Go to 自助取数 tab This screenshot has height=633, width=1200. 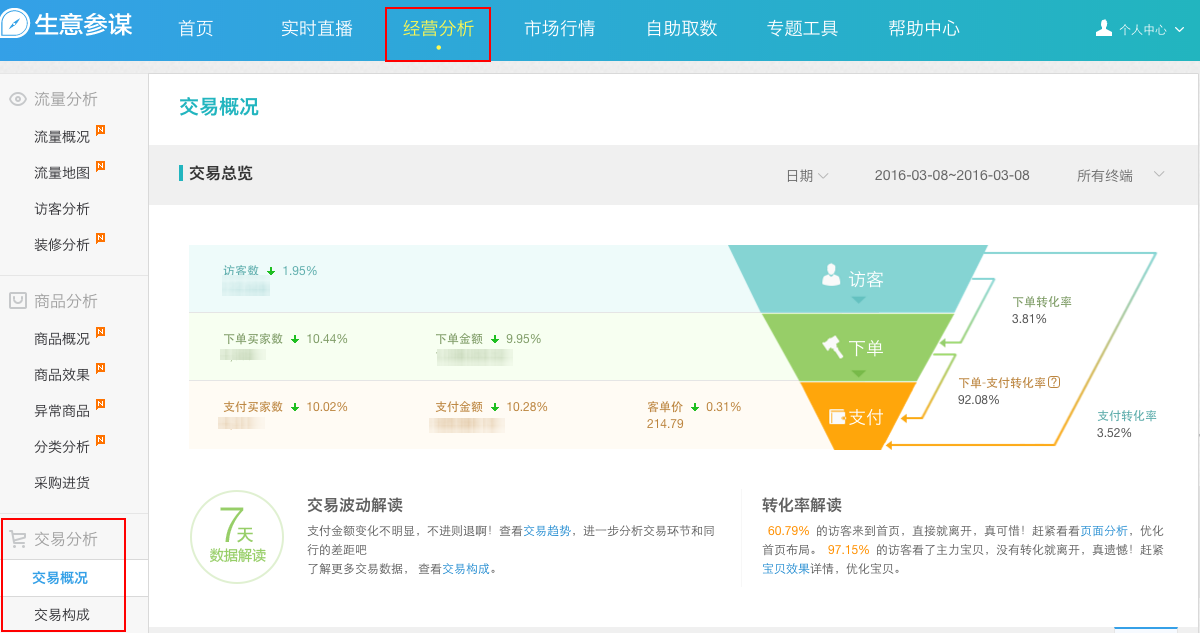682,29
